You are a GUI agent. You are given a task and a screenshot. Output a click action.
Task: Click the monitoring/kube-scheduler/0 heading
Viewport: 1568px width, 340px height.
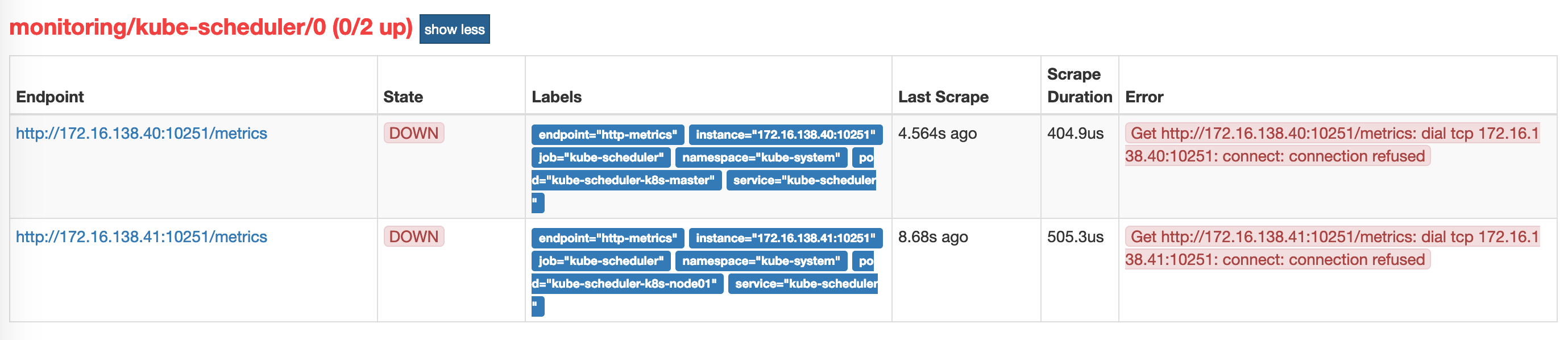(210, 27)
